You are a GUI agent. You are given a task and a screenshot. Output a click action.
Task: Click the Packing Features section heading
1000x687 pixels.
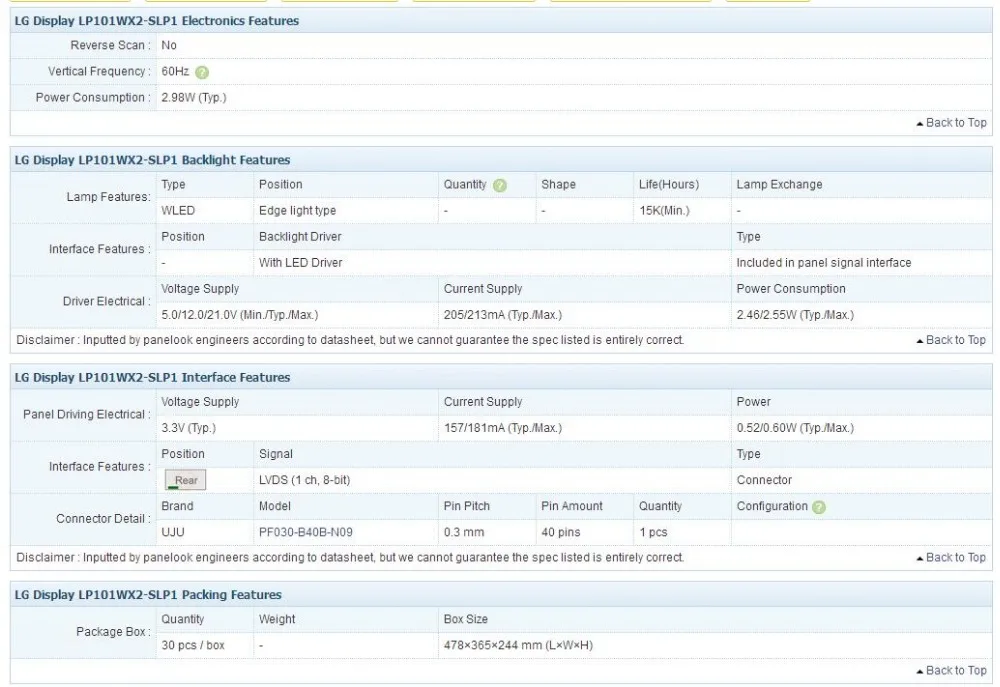[x=148, y=595]
